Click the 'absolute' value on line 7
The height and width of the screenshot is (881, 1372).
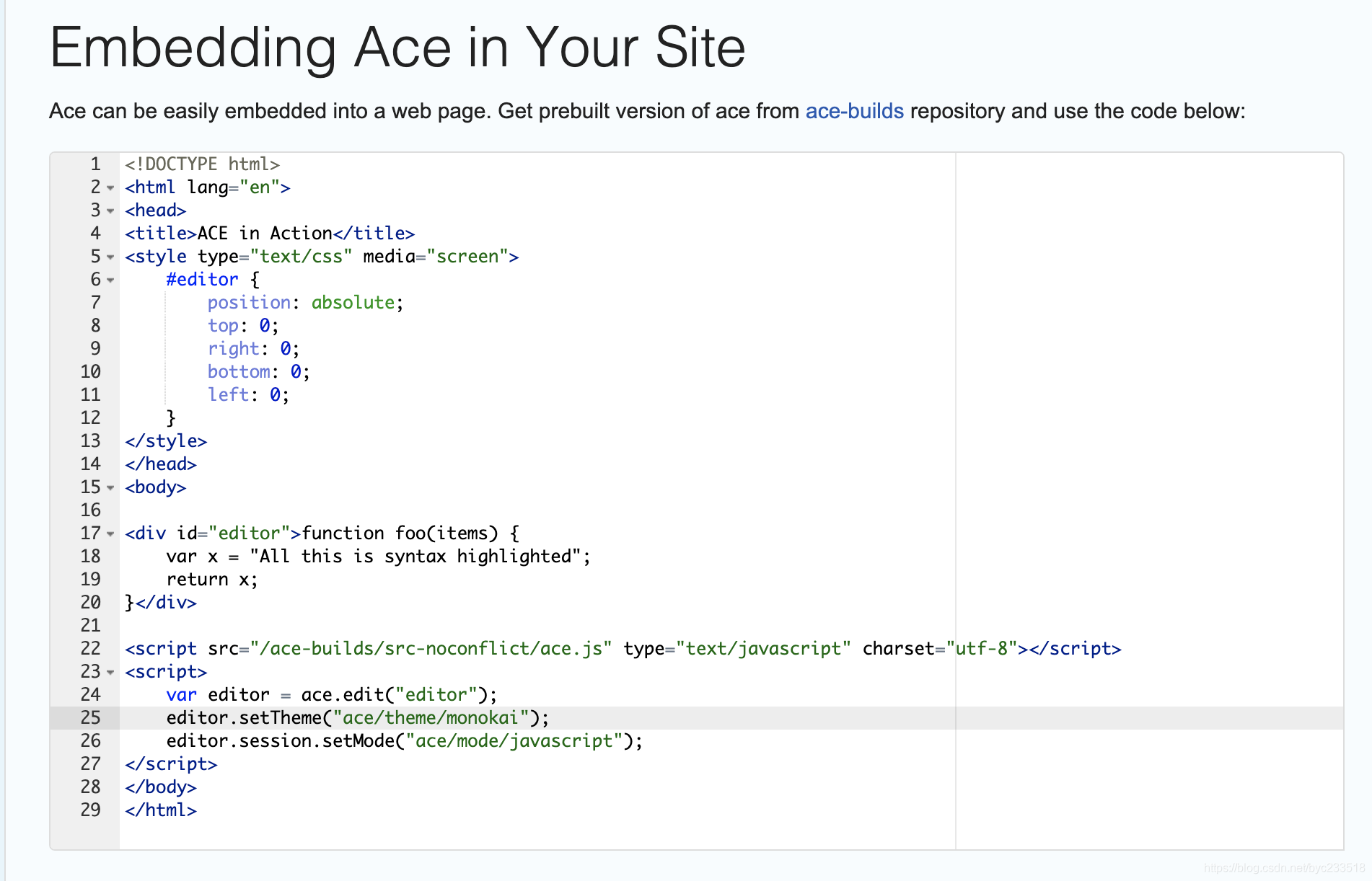(353, 303)
